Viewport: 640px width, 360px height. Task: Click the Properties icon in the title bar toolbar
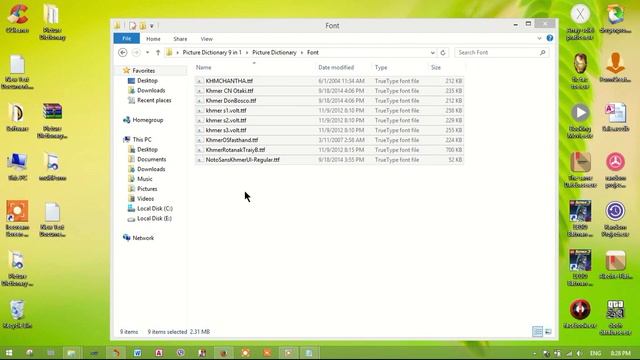coord(132,26)
